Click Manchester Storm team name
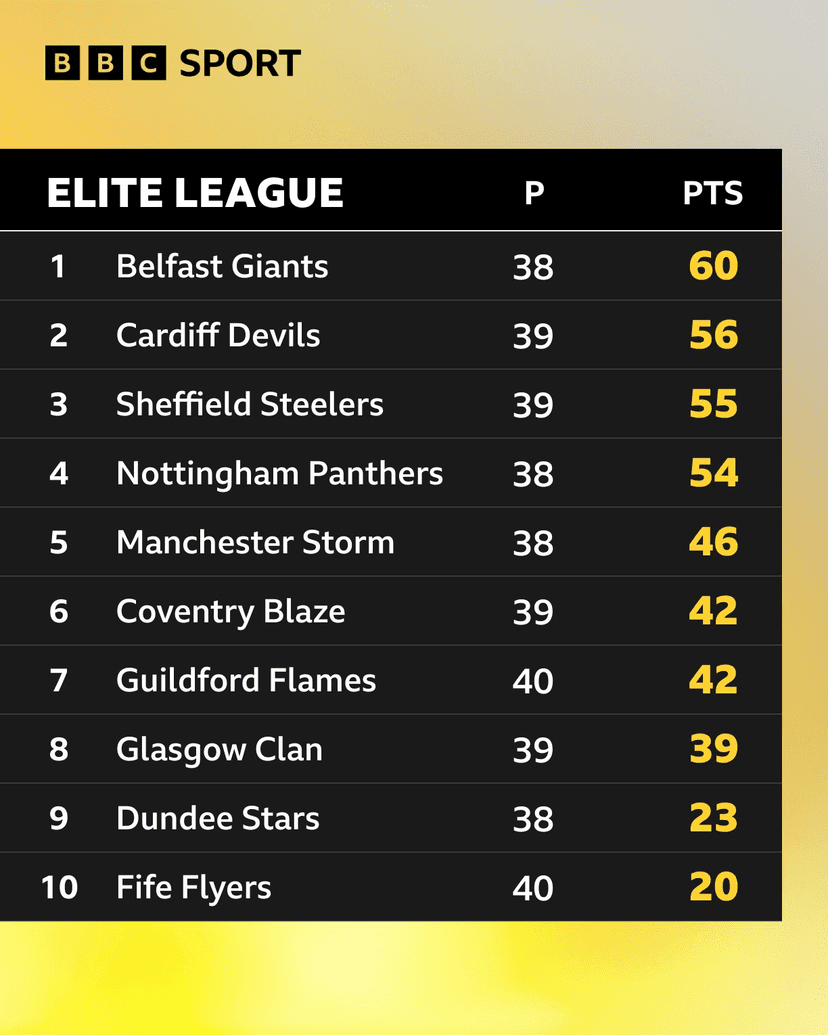This screenshot has width=828, height=1035. pyautogui.click(x=255, y=542)
